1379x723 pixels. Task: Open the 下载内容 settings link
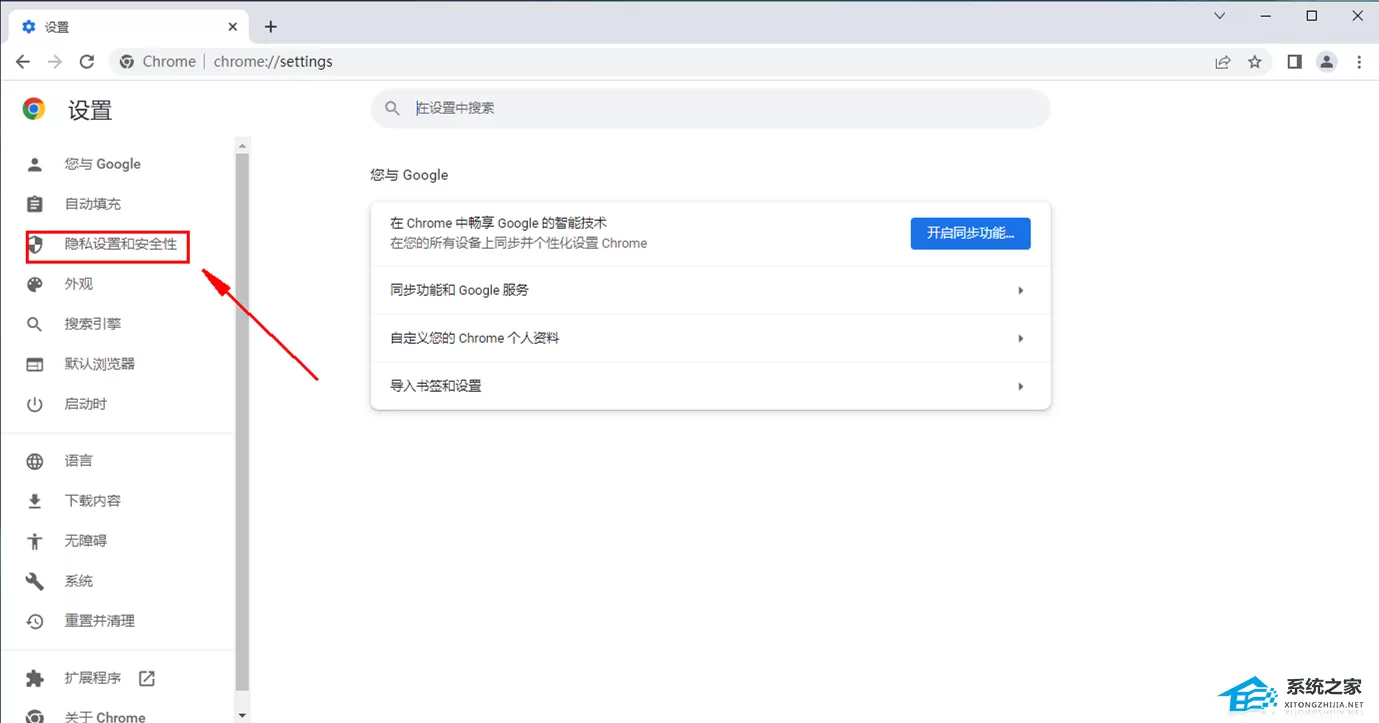tap(93, 501)
